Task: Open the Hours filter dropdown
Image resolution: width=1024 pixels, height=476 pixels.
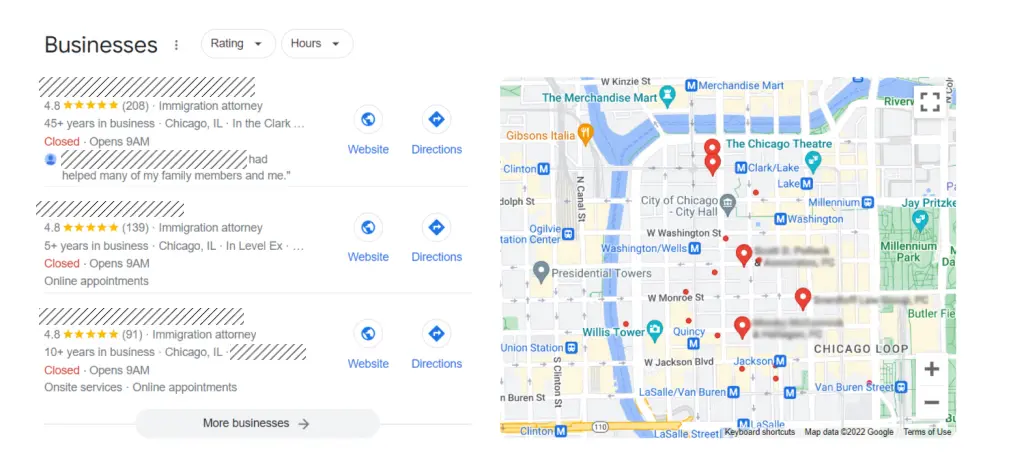Action: point(317,44)
